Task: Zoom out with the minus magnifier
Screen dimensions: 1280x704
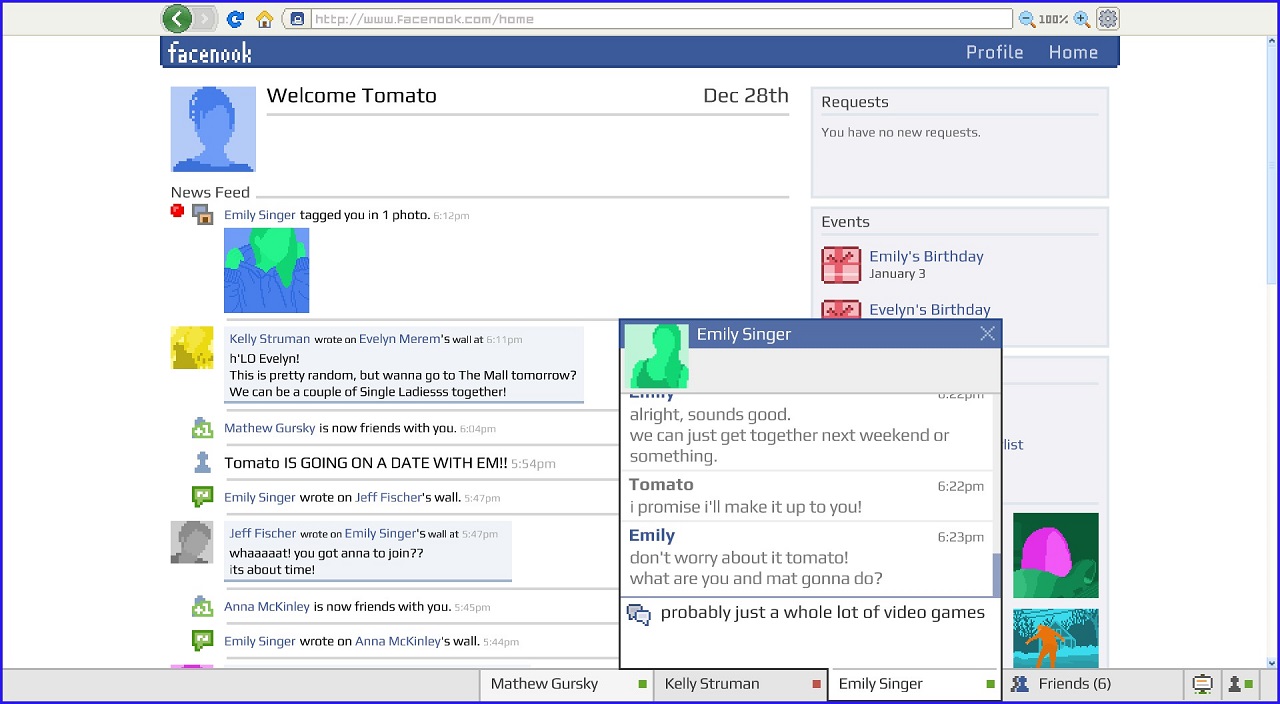Action: point(1027,18)
